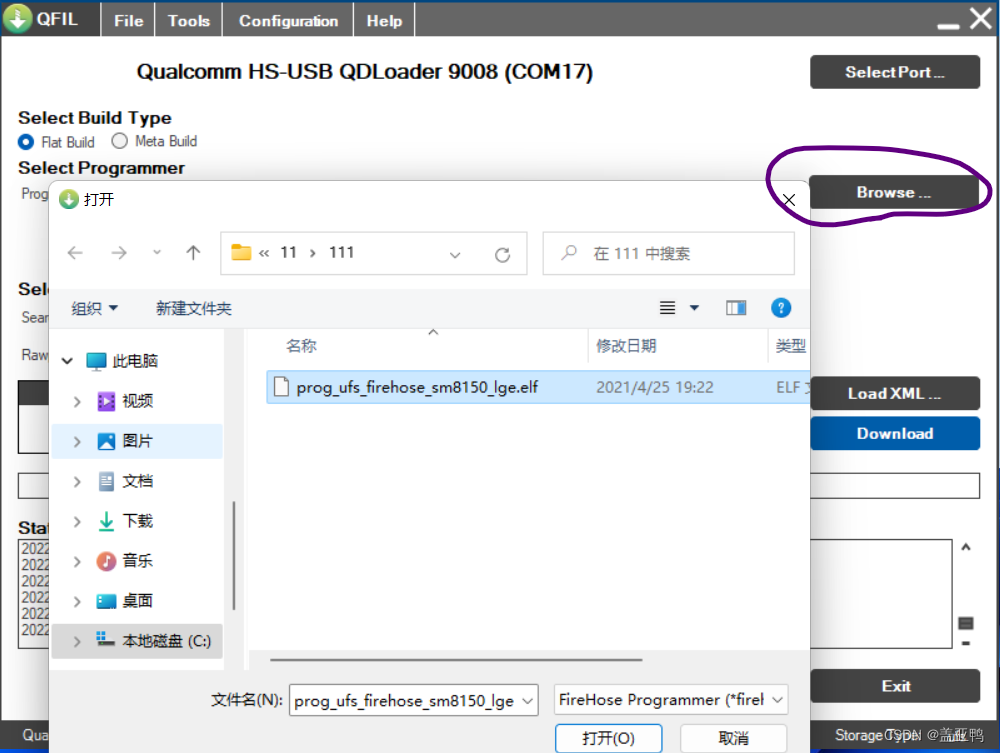Open the Help menu
Image resolution: width=1000 pixels, height=753 pixels.
click(384, 20)
